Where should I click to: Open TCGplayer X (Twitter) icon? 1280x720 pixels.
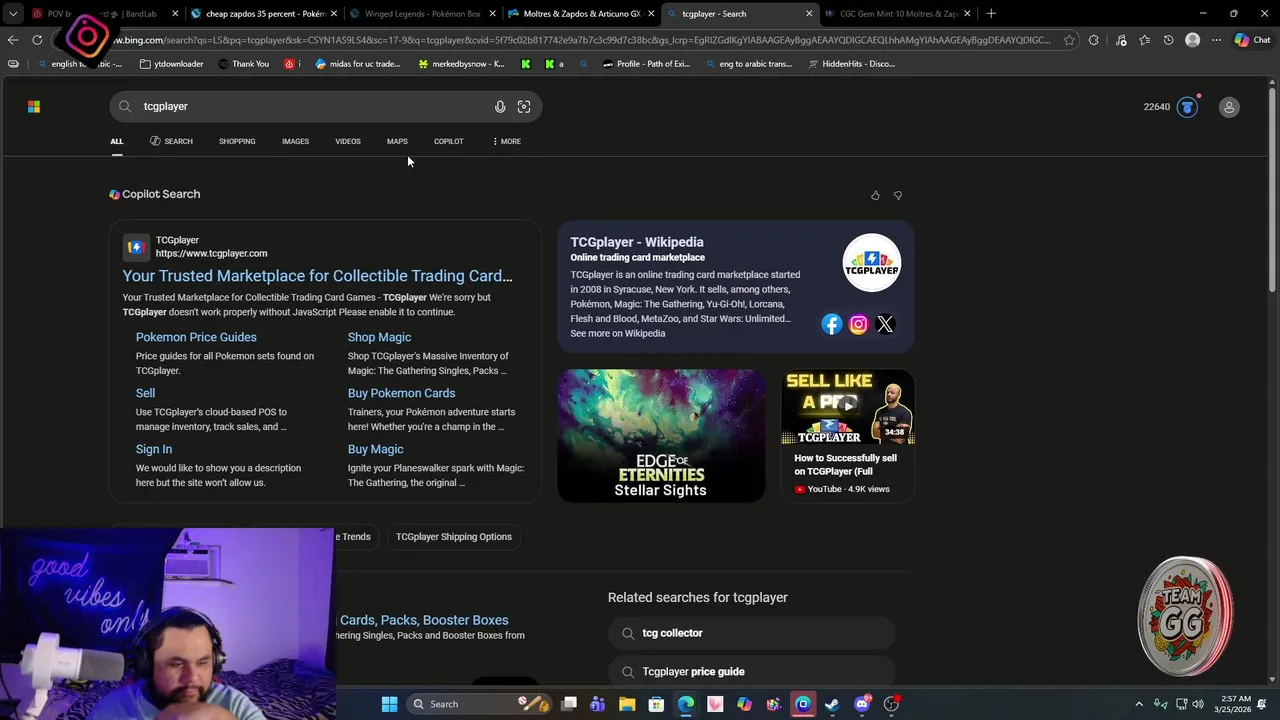click(x=885, y=324)
